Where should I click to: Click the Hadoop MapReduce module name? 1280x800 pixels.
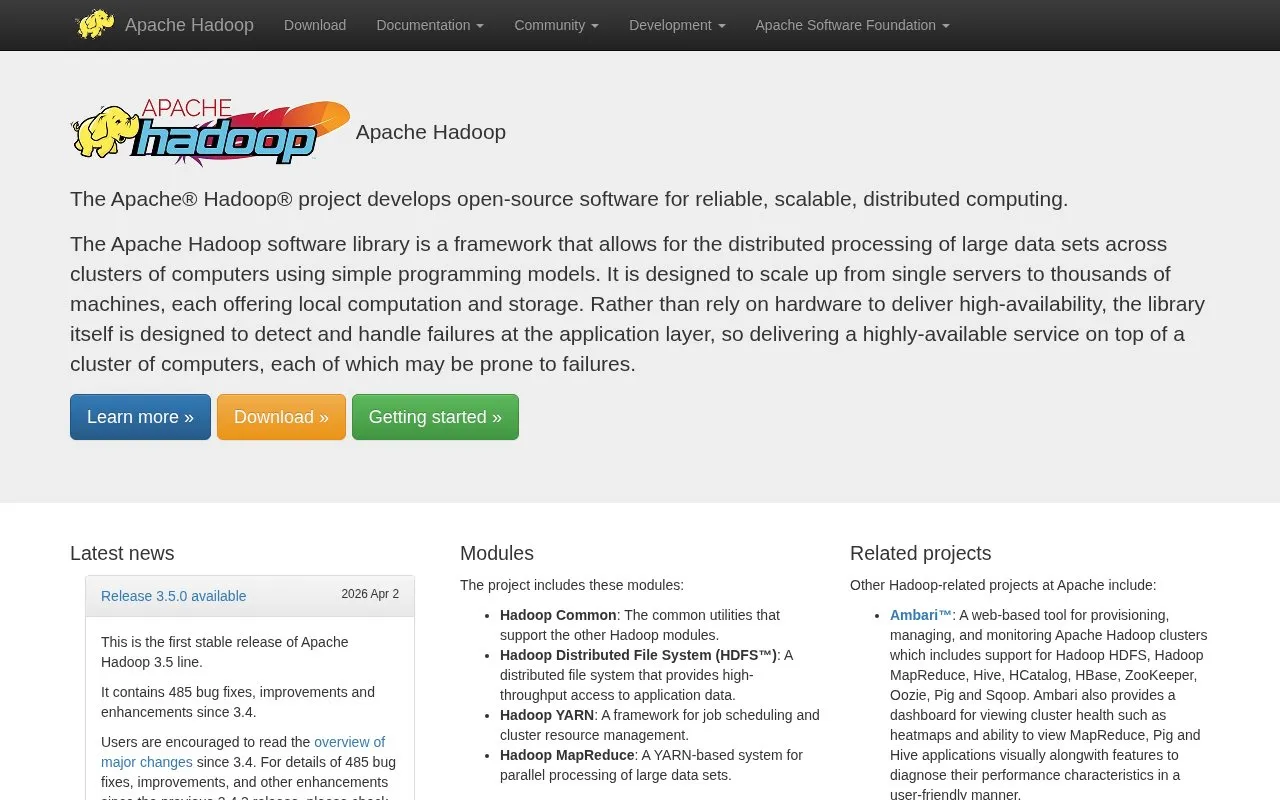point(567,755)
